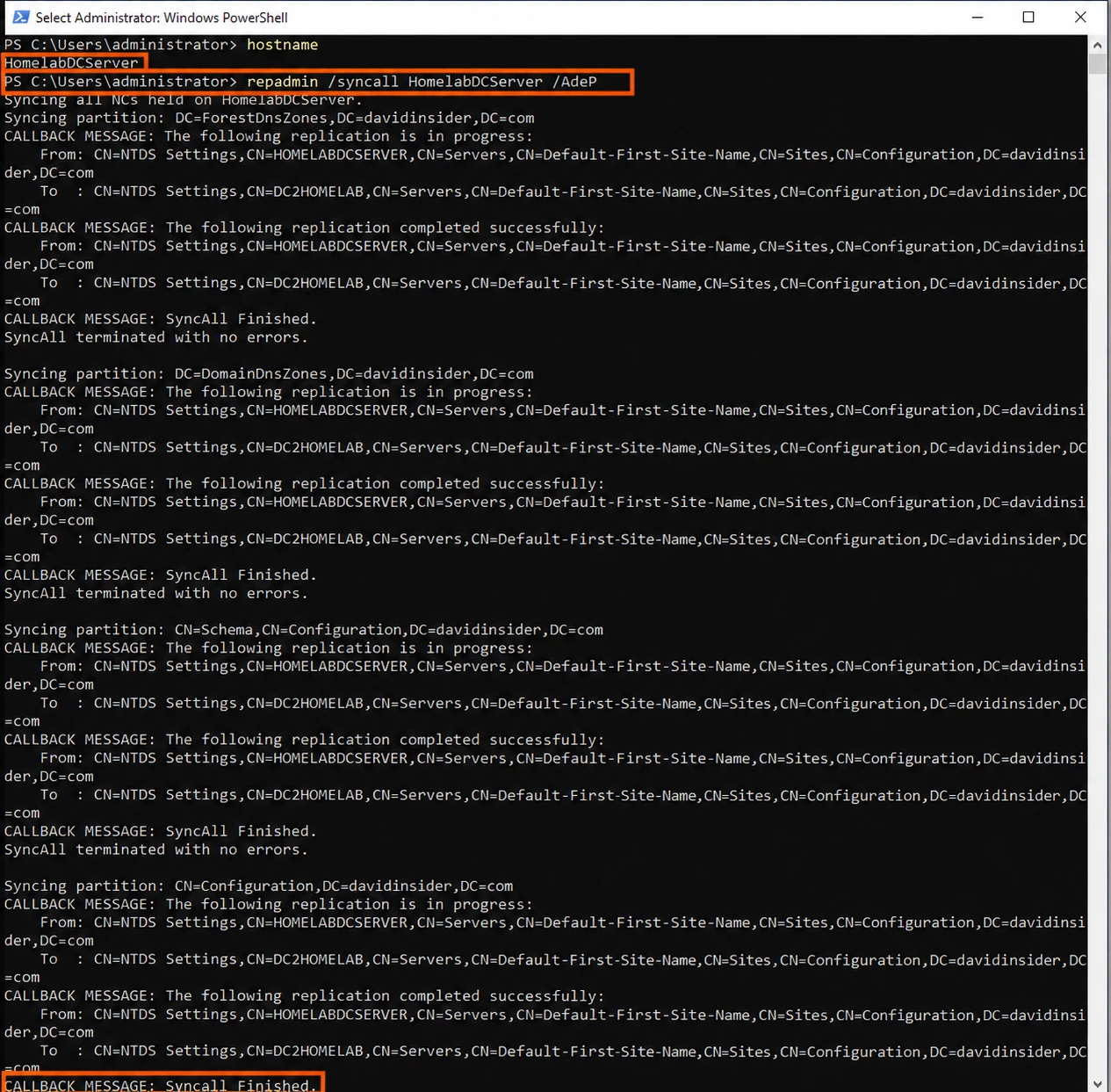Image resolution: width=1111 pixels, height=1092 pixels.
Task: Click the 'hostname' command text
Action: click(x=282, y=44)
